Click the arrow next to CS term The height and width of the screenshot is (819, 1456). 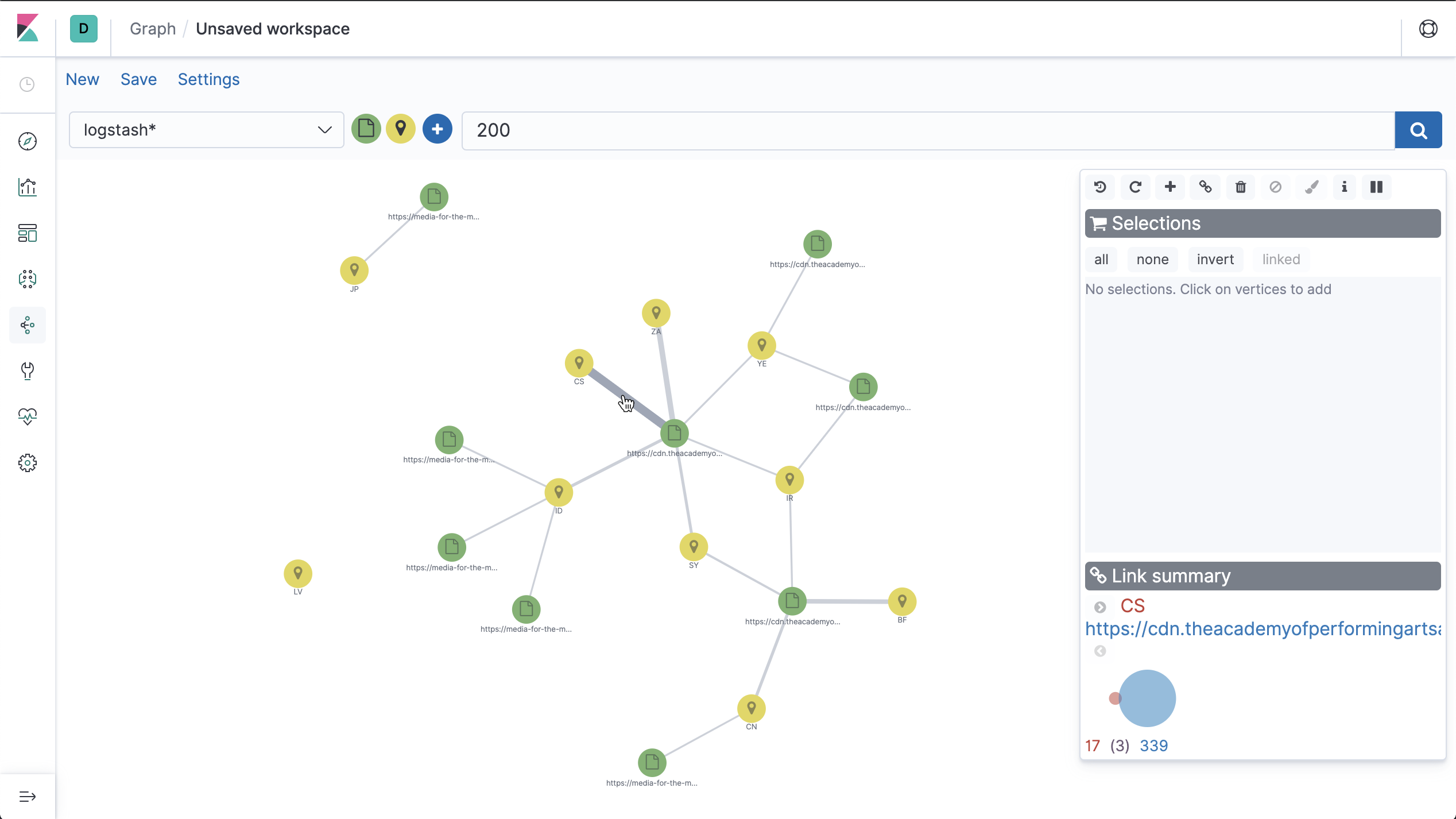tap(1100, 607)
